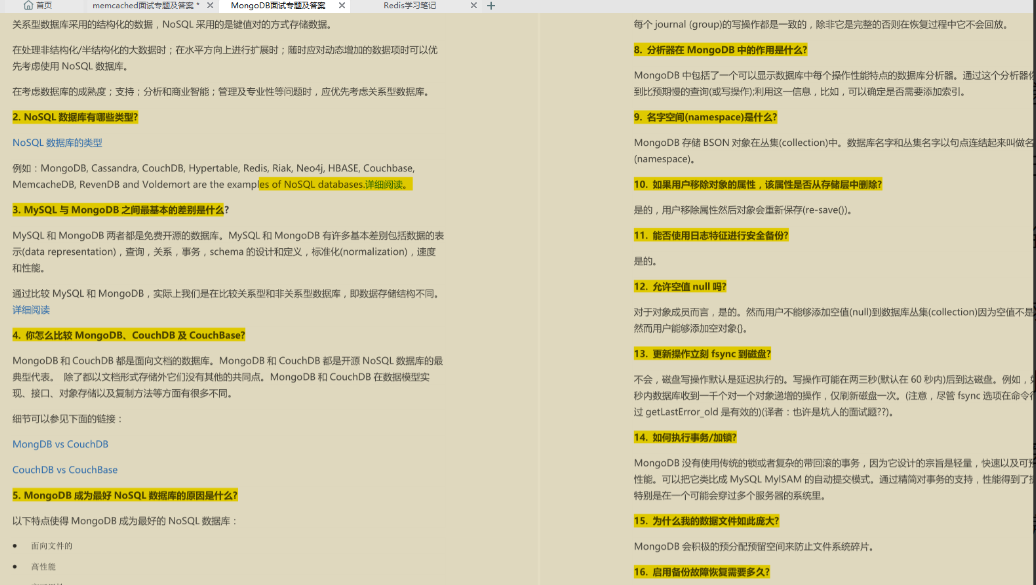Click heading '16. 启用备份故障恢复需要多久?'

click(x=702, y=572)
